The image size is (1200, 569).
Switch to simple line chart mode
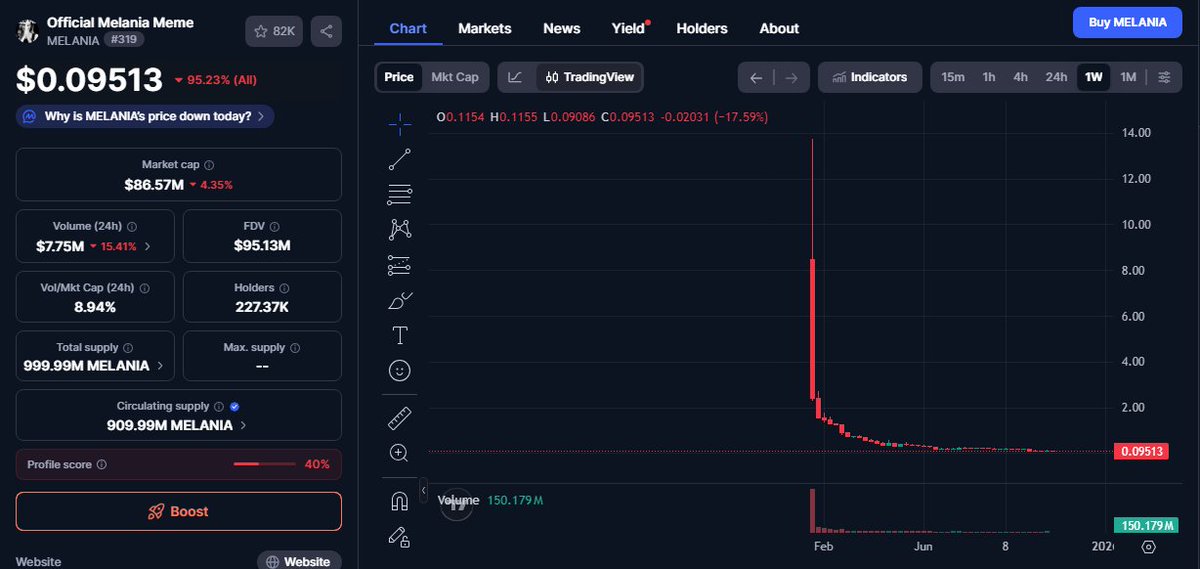[515, 77]
